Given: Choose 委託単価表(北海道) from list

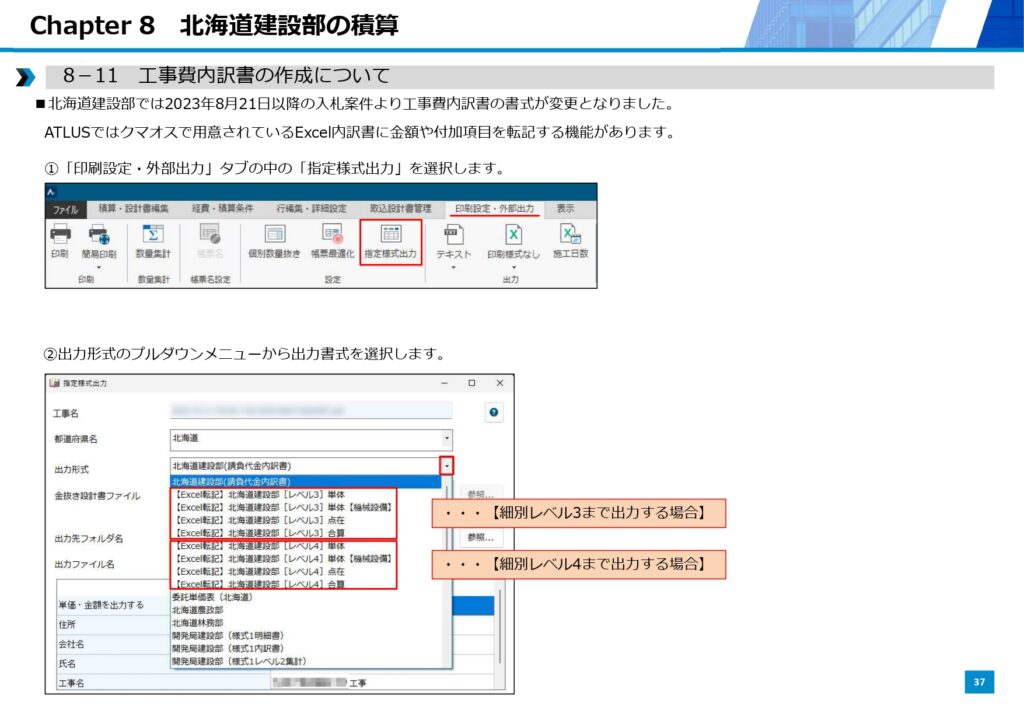Looking at the screenshot, I should click(211, 597).
